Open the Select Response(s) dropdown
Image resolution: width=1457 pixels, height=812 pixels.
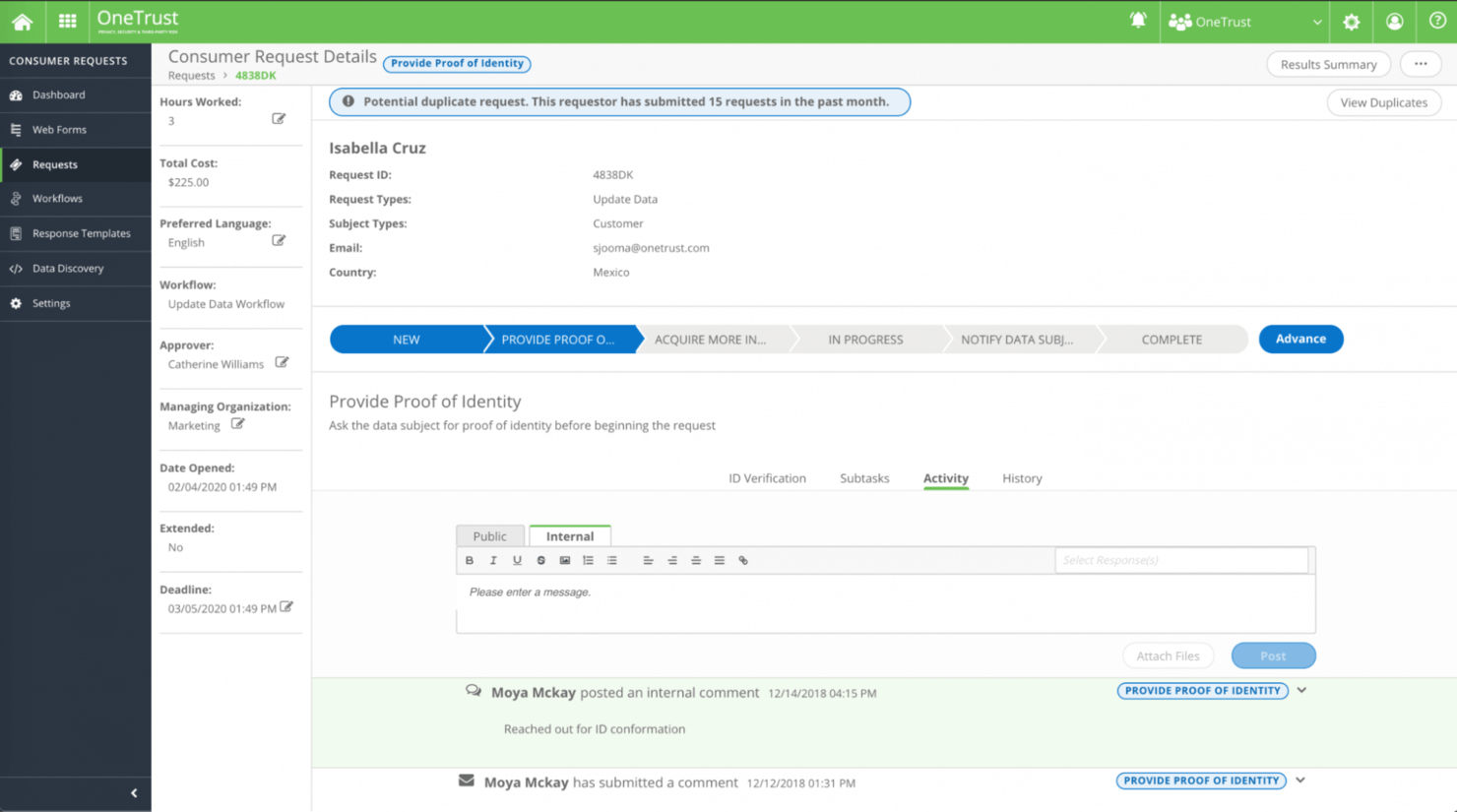[x=1180, y=559]
